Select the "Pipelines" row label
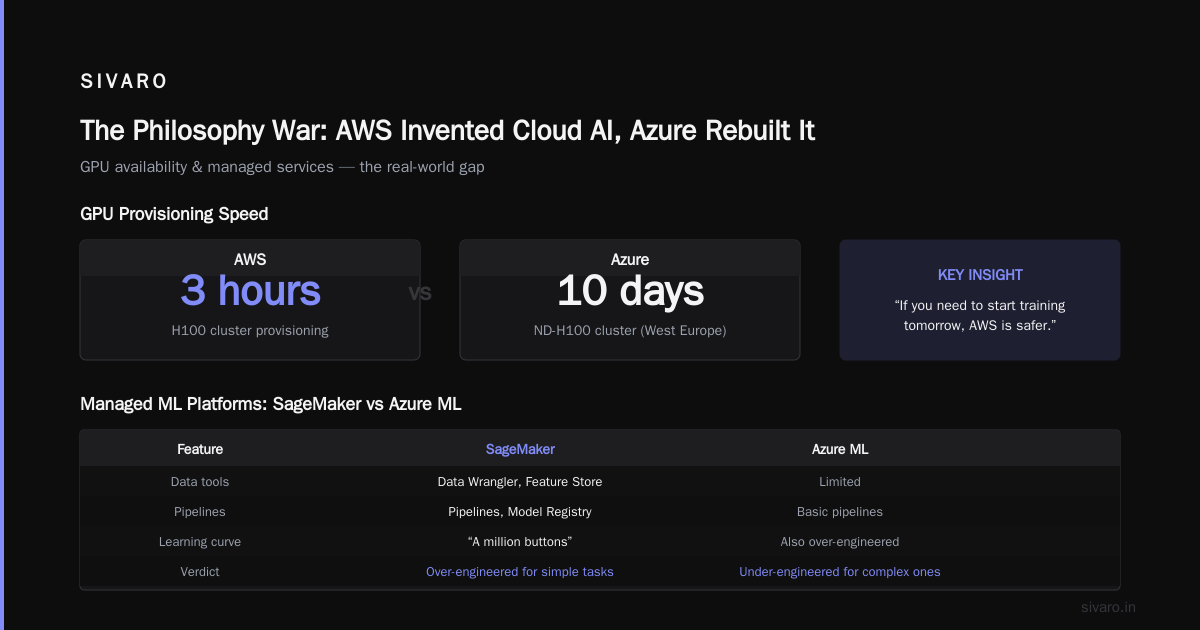 [x=200, y=512]
